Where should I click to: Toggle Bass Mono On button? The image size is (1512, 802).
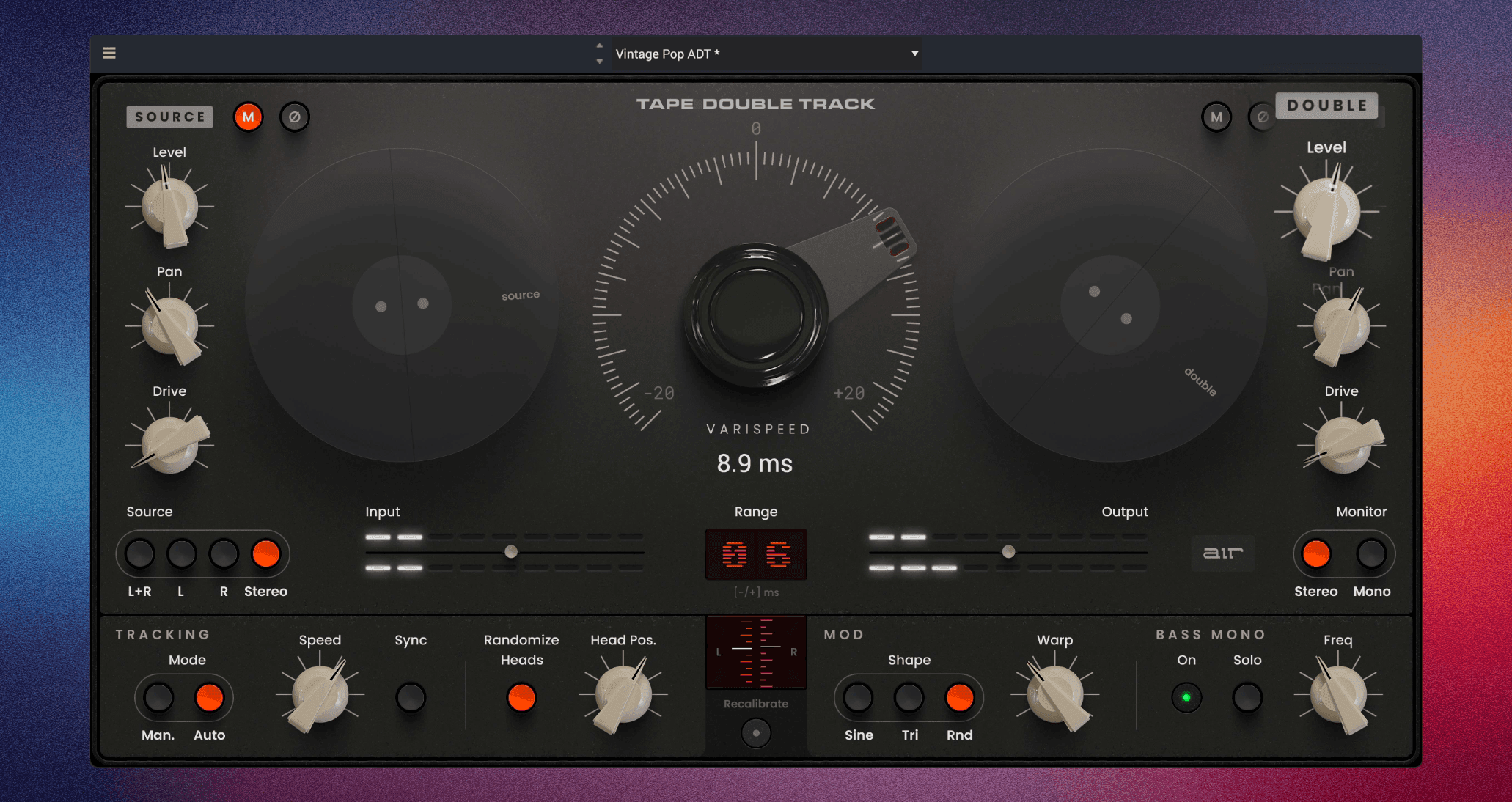[1186, 697]
